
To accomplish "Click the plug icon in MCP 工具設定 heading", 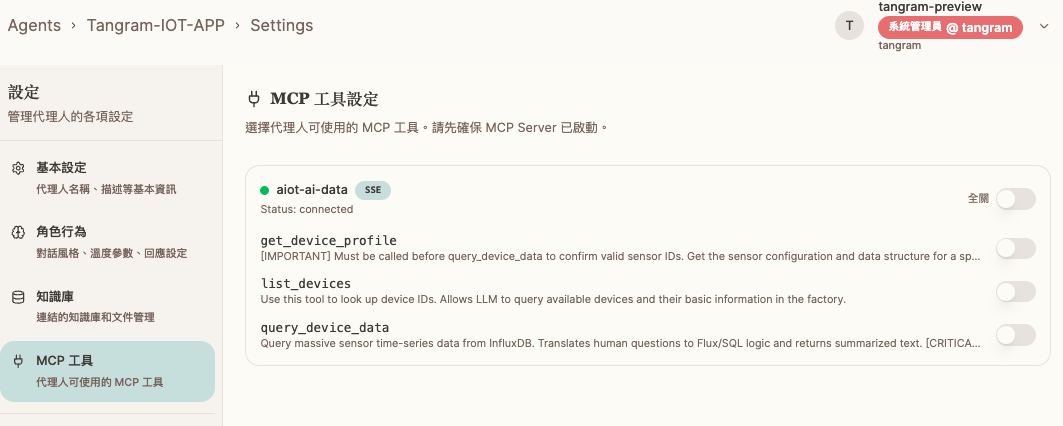I will (x=254, y=99).
